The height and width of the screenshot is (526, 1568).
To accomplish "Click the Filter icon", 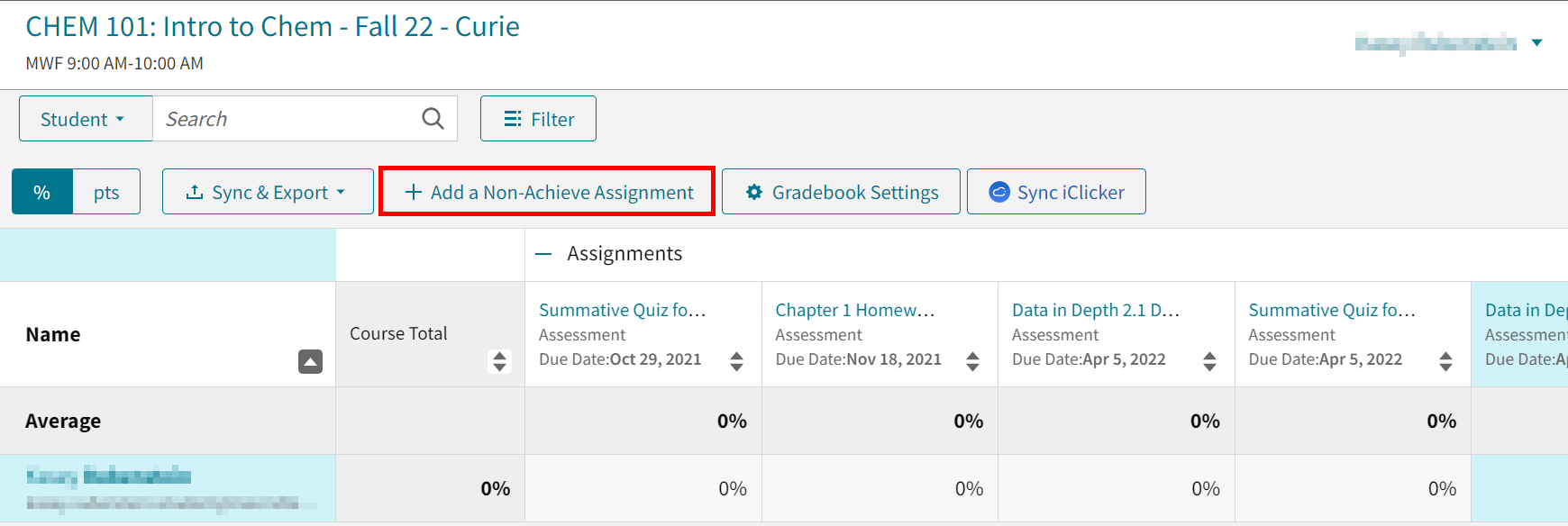I will 514,118.
